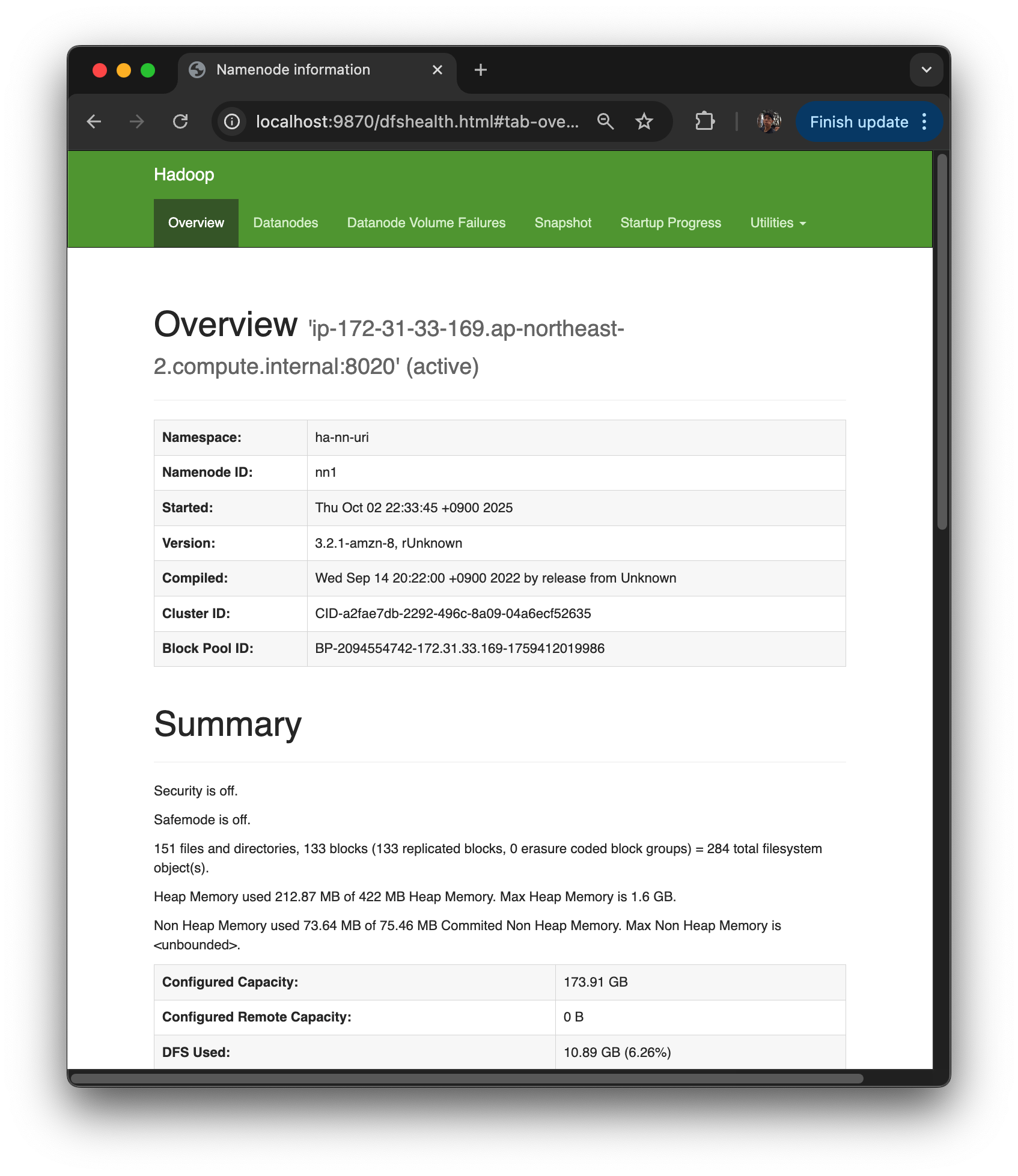This screenshot has height=1176, width=1018.
Task: Open a new tab with plus button
Action: pyautogui.click(x=481, y=70)
